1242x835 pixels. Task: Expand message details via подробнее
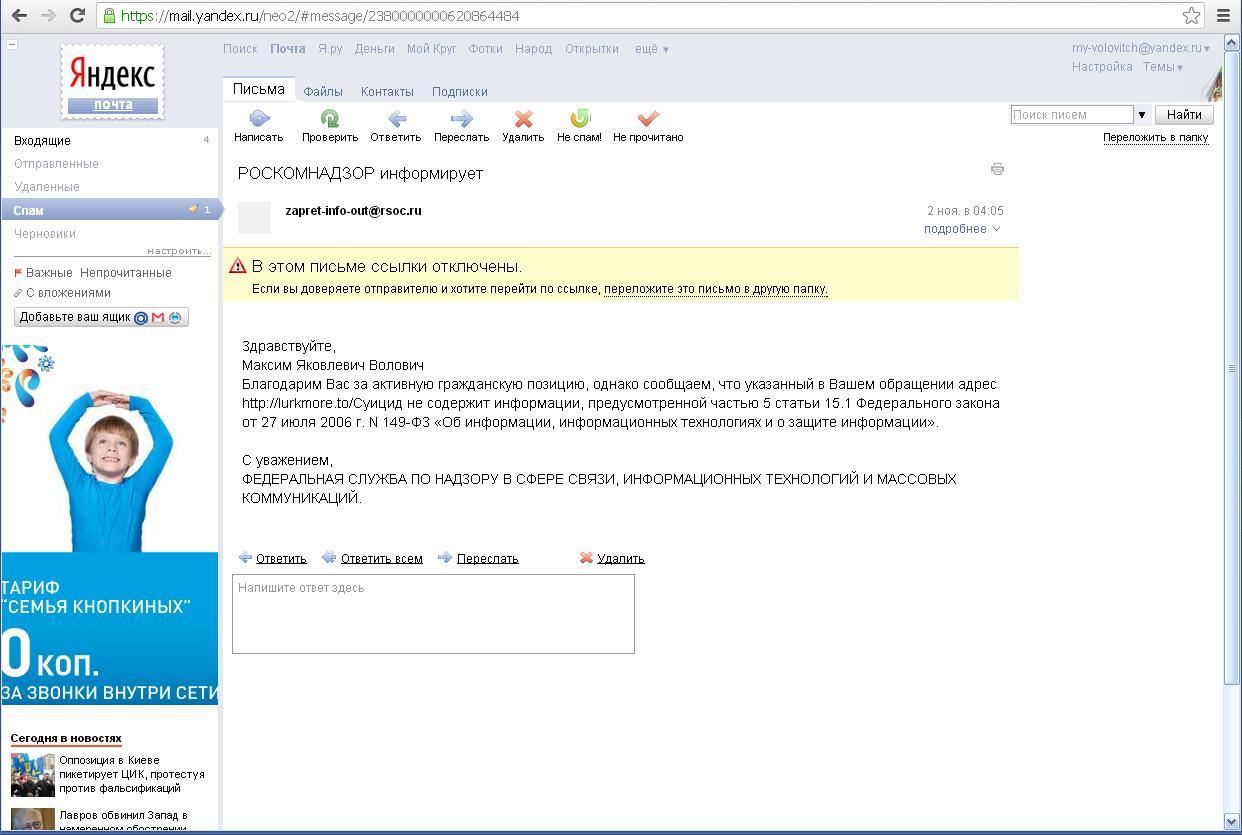961,229
